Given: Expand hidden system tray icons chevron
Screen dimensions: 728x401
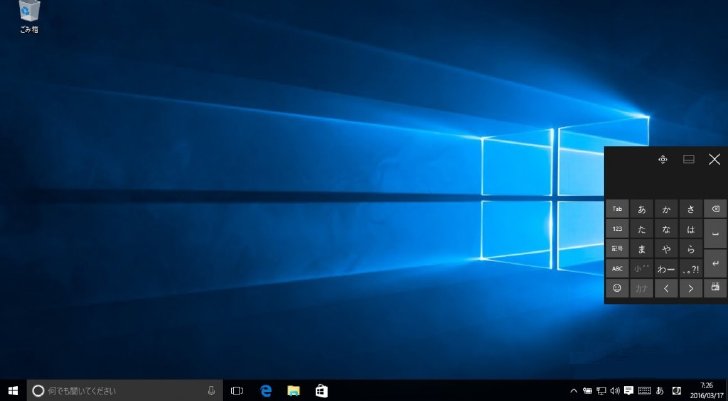Looking at the screenshot, I should tap(574, 391).
